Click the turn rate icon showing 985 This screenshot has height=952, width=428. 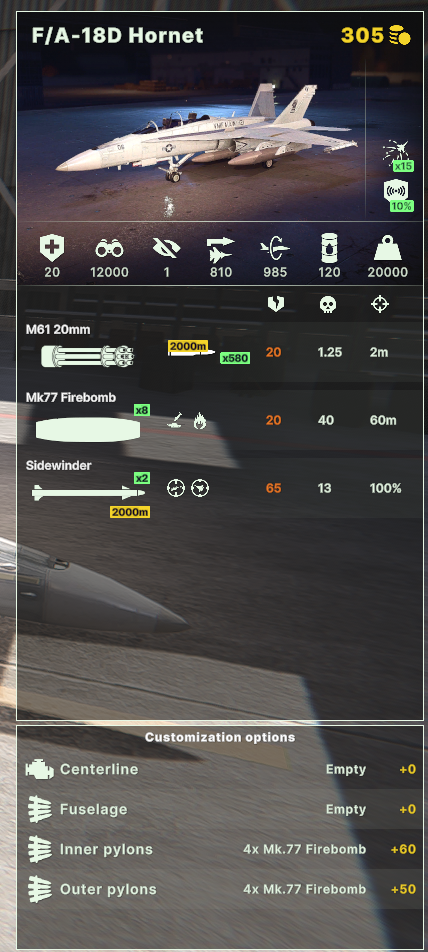coord(274,248)
